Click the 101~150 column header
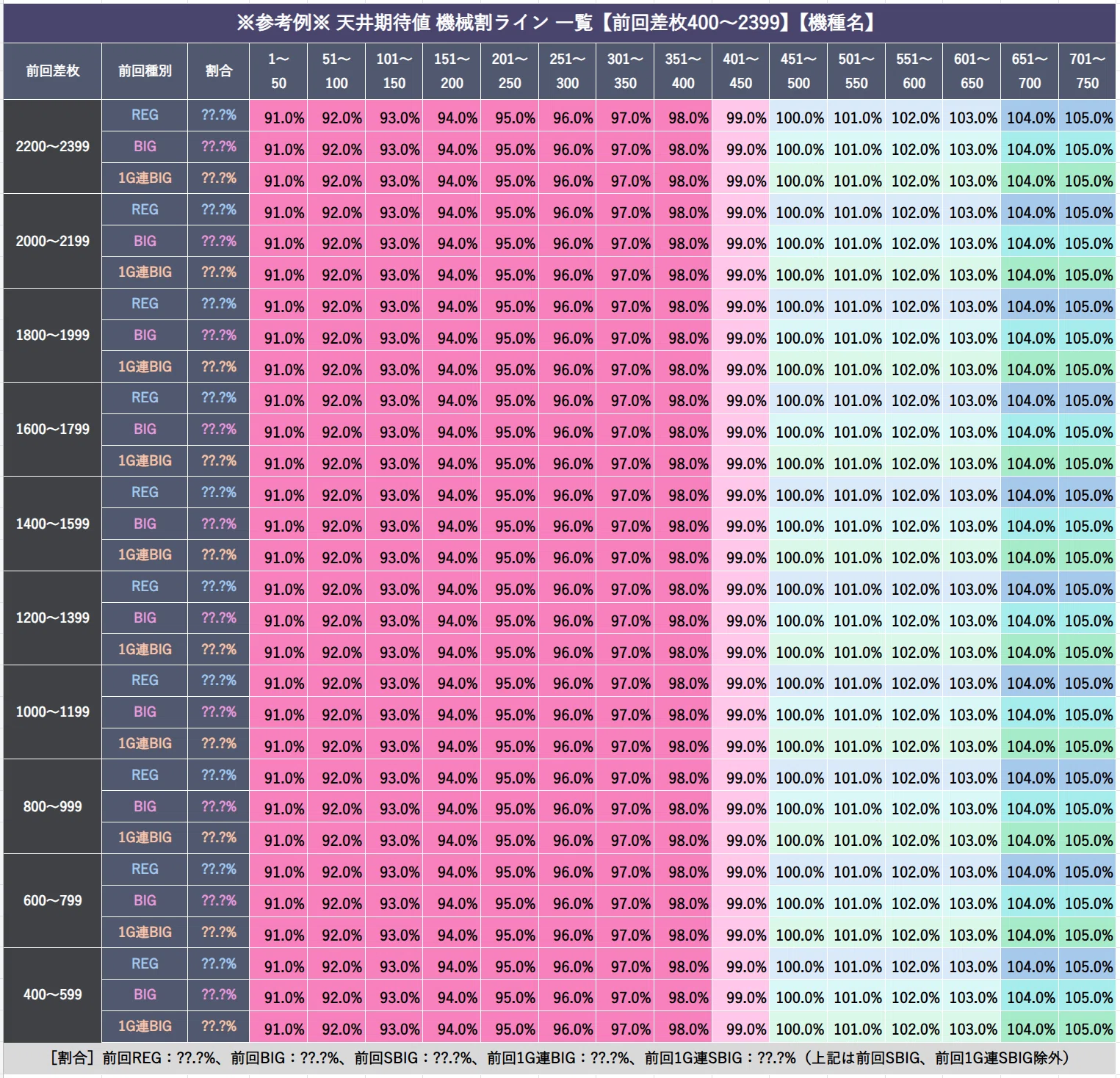Viewport: 1120px width, 1078px height. [x=394, y=71]
